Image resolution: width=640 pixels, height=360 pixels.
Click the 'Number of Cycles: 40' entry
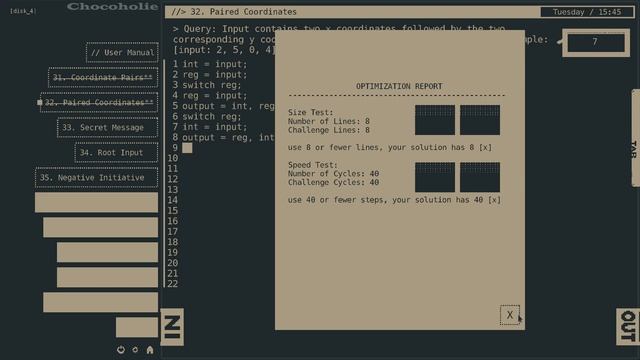333,173
